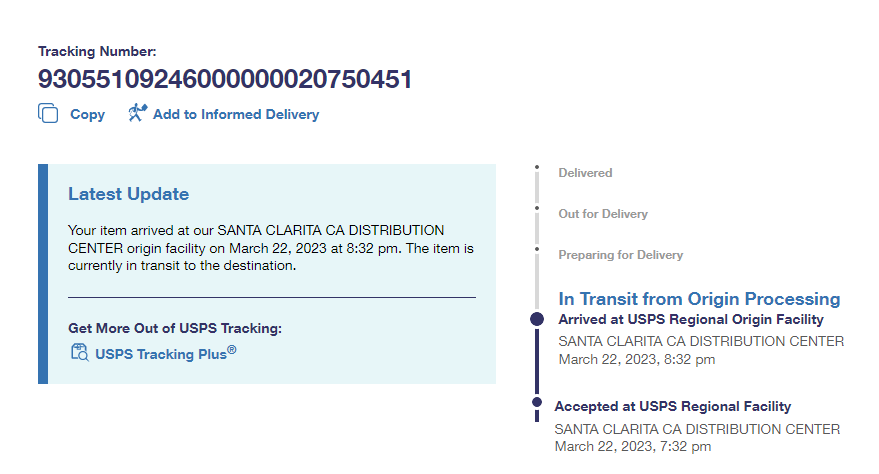The image size is (879, 474).
Task: Click the Delivered status dot
Action: point(537,167)
